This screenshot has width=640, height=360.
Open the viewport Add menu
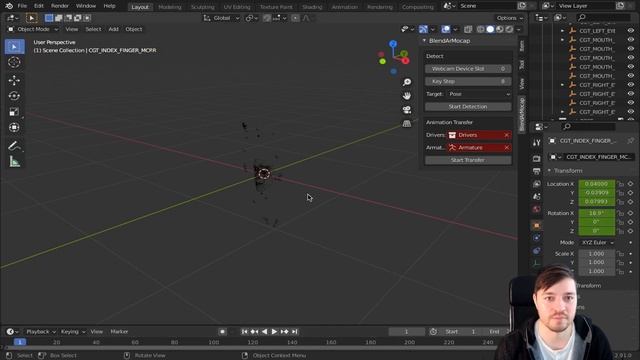[x=113, y=29]
